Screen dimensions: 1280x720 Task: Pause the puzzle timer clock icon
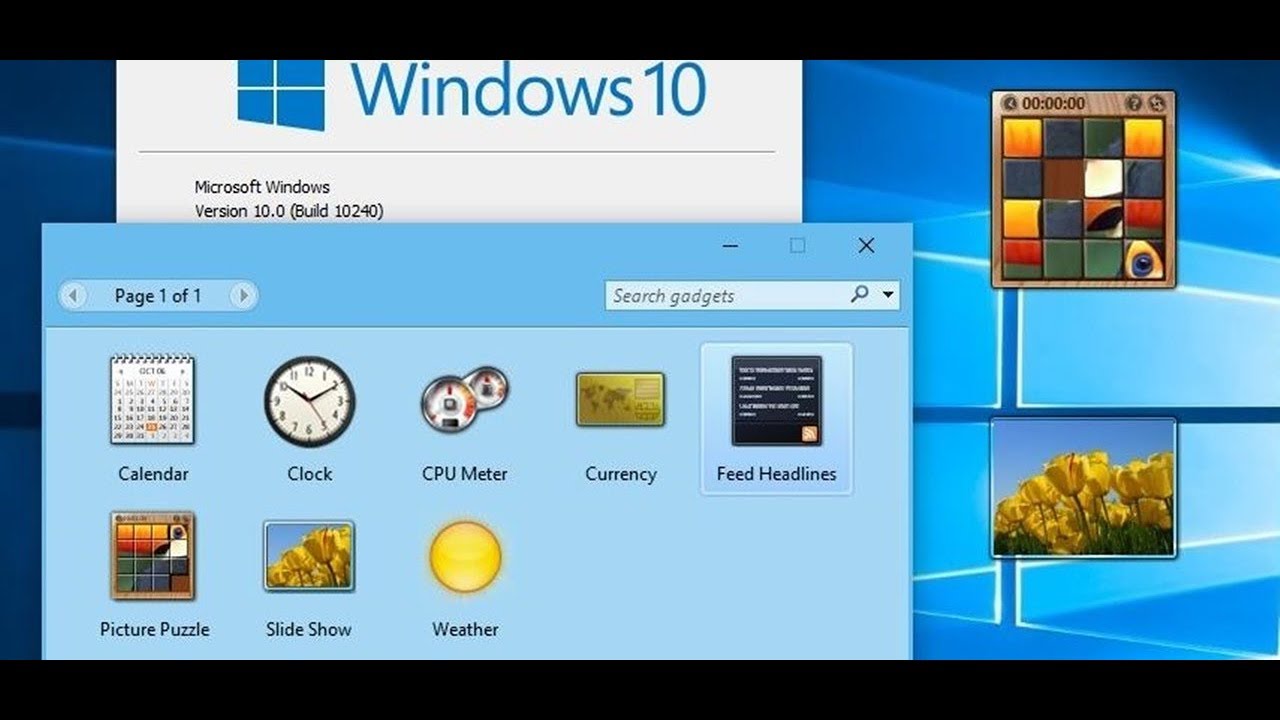click(x=1009, y=103)
